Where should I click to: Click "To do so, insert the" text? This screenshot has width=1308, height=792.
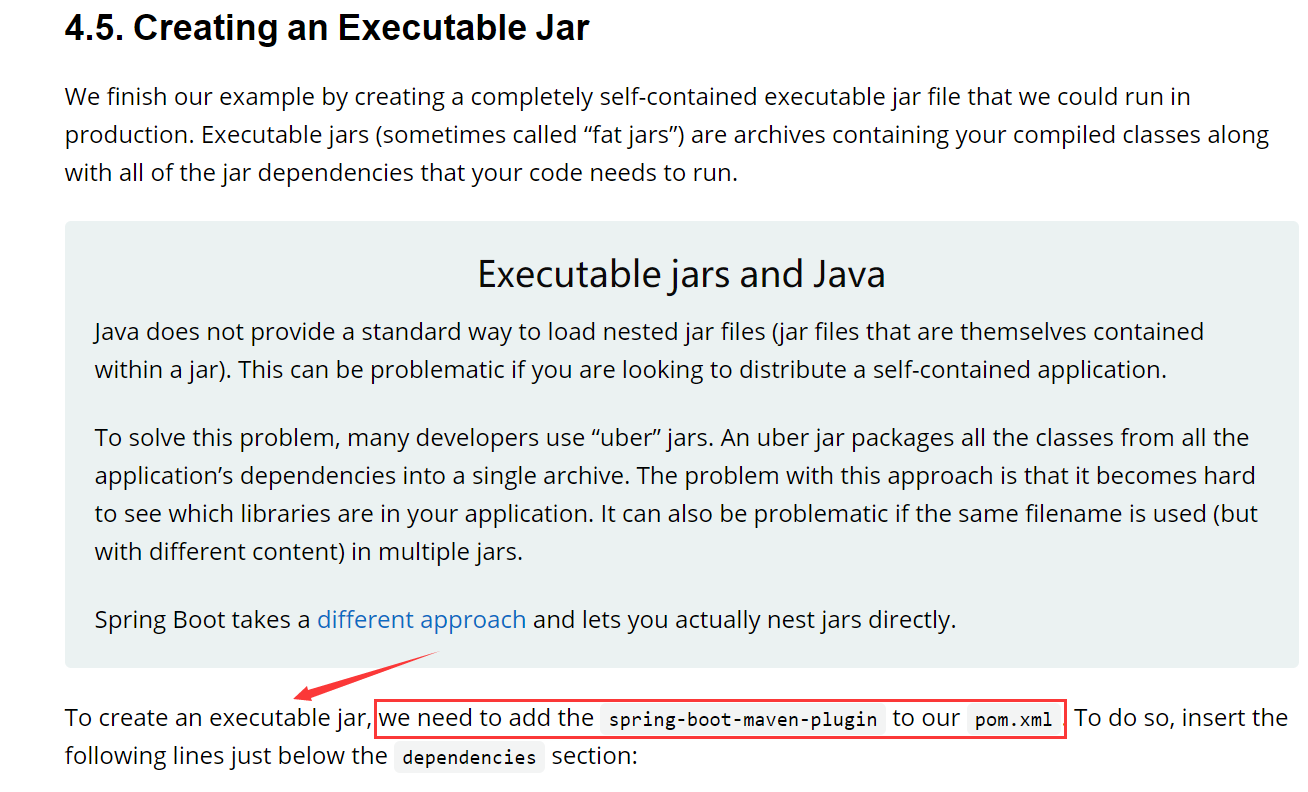coord(1181,718)
